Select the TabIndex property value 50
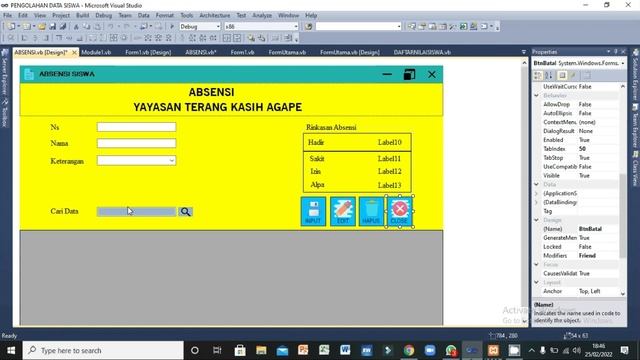The height and width of the screenshot is (360, 640). (x=598, y=149)
